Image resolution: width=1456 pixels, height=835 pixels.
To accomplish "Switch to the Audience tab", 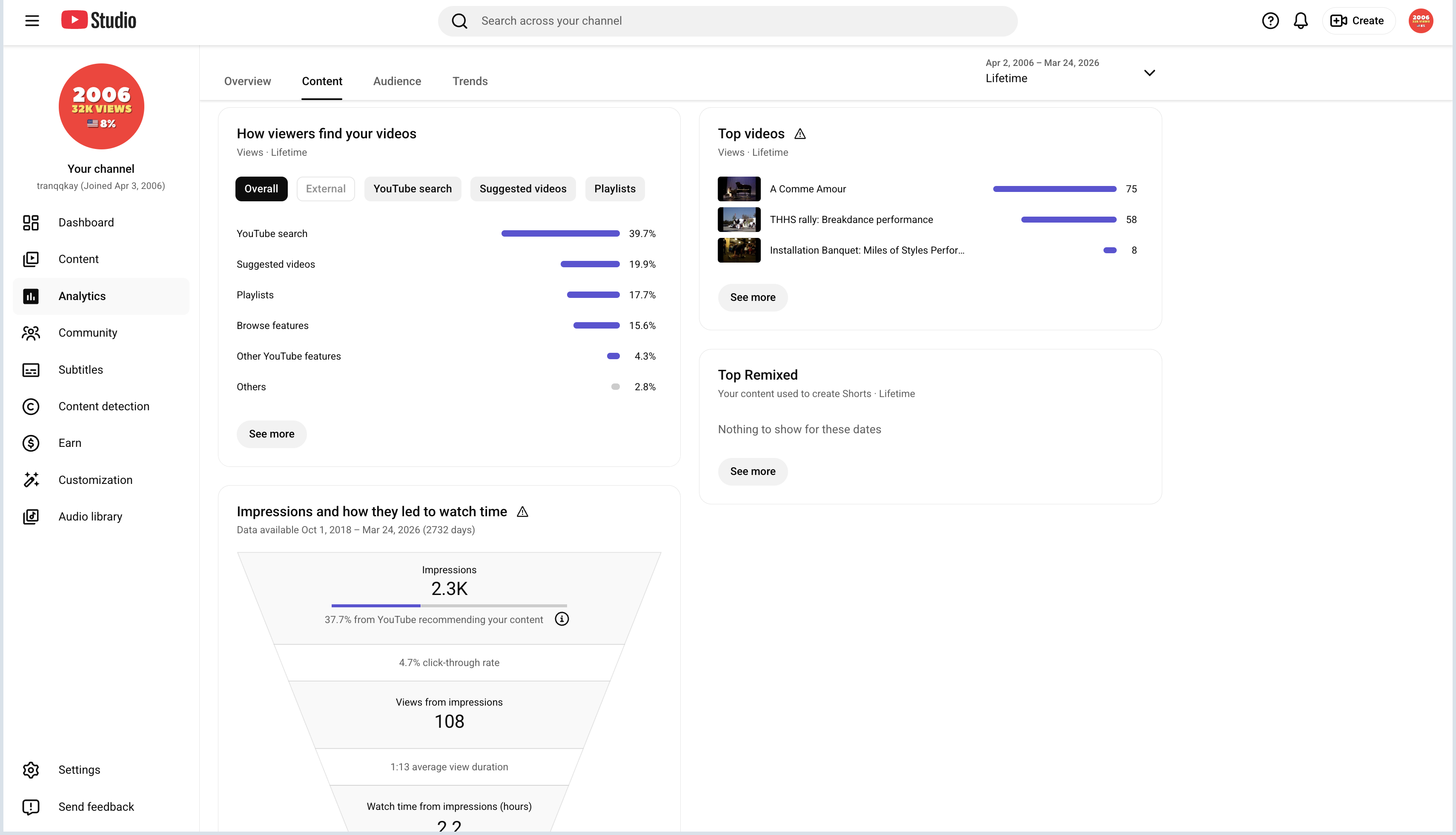I will click(397, 81).
